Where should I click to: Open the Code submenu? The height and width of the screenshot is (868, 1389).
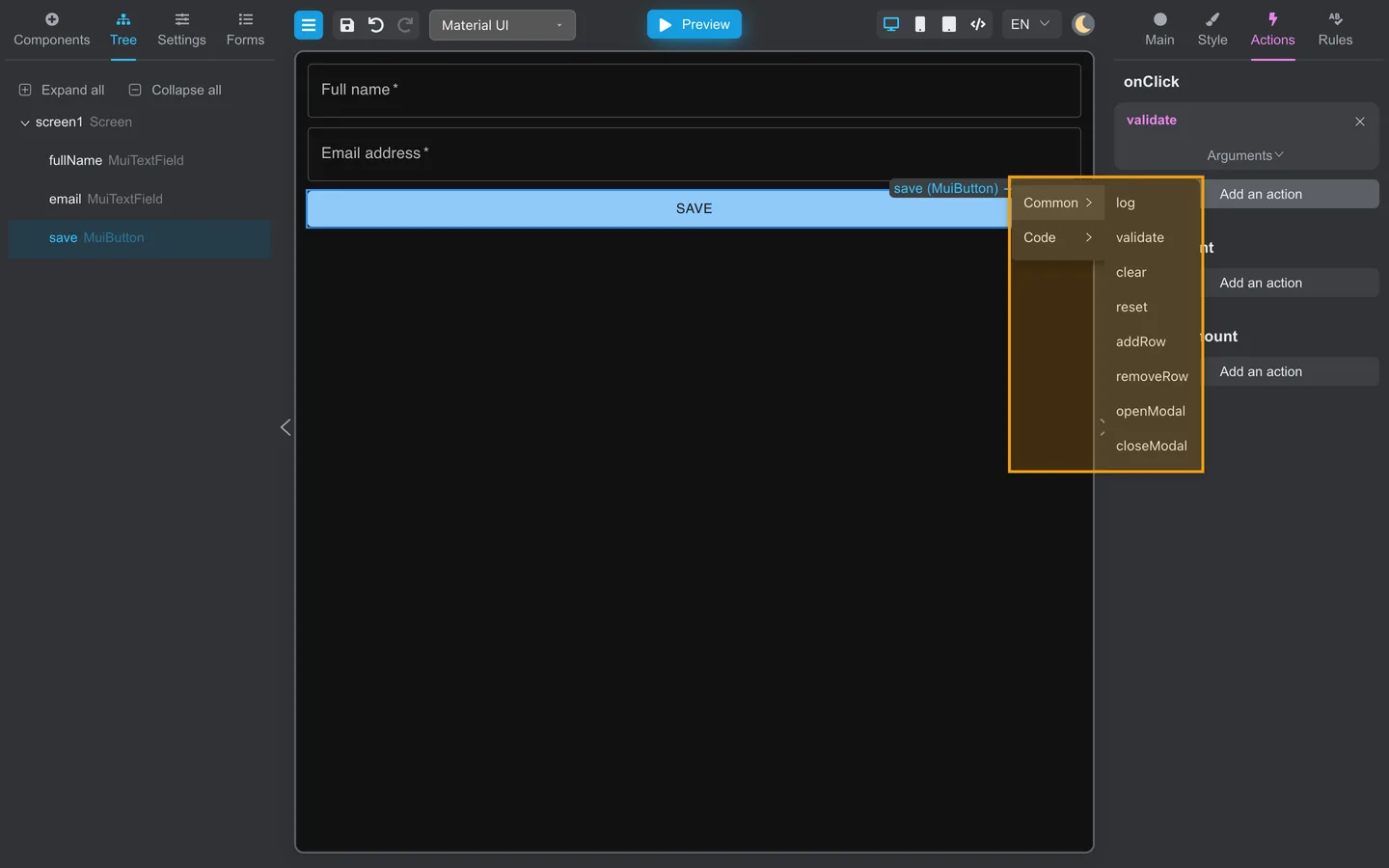1057,237
